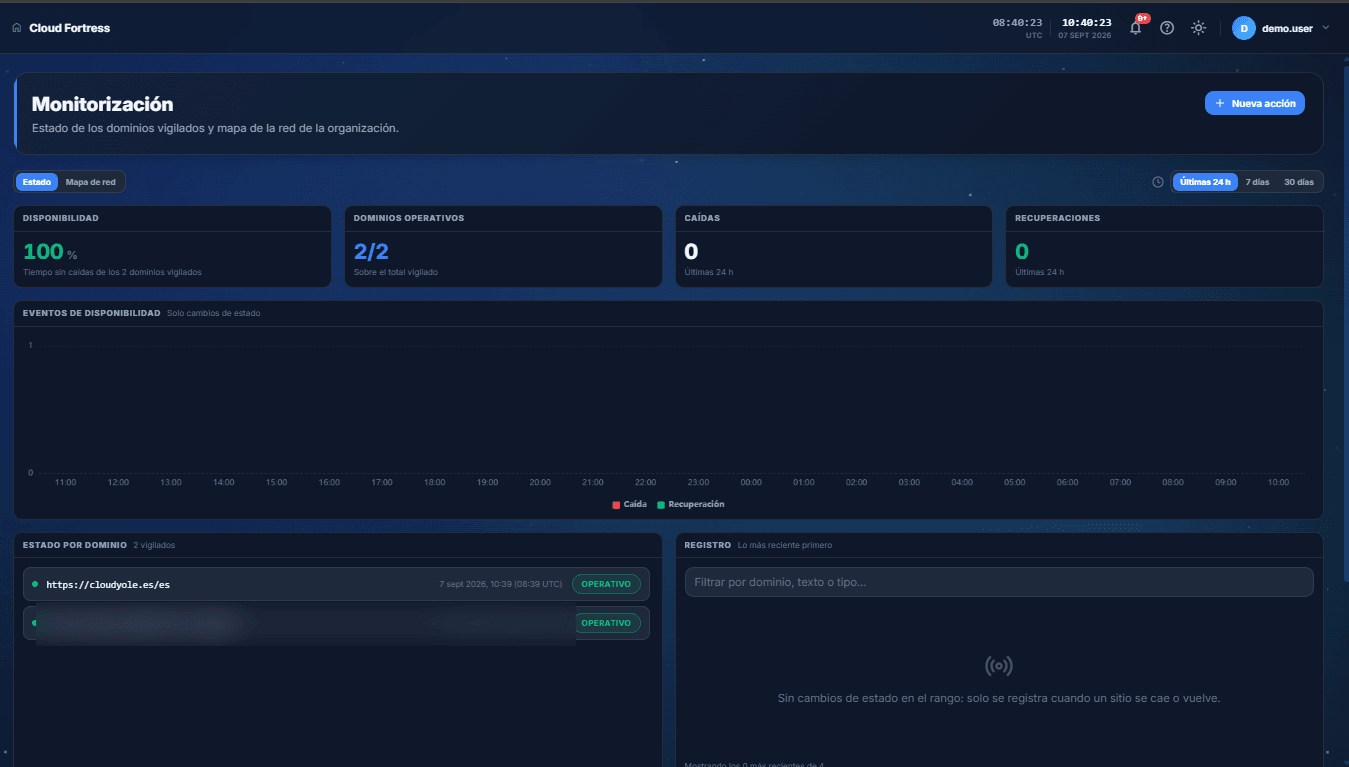Select the 7 días time range
Image resolution: width=1349 pixels, height=767 pixels.
click(x=1257, y=182)
